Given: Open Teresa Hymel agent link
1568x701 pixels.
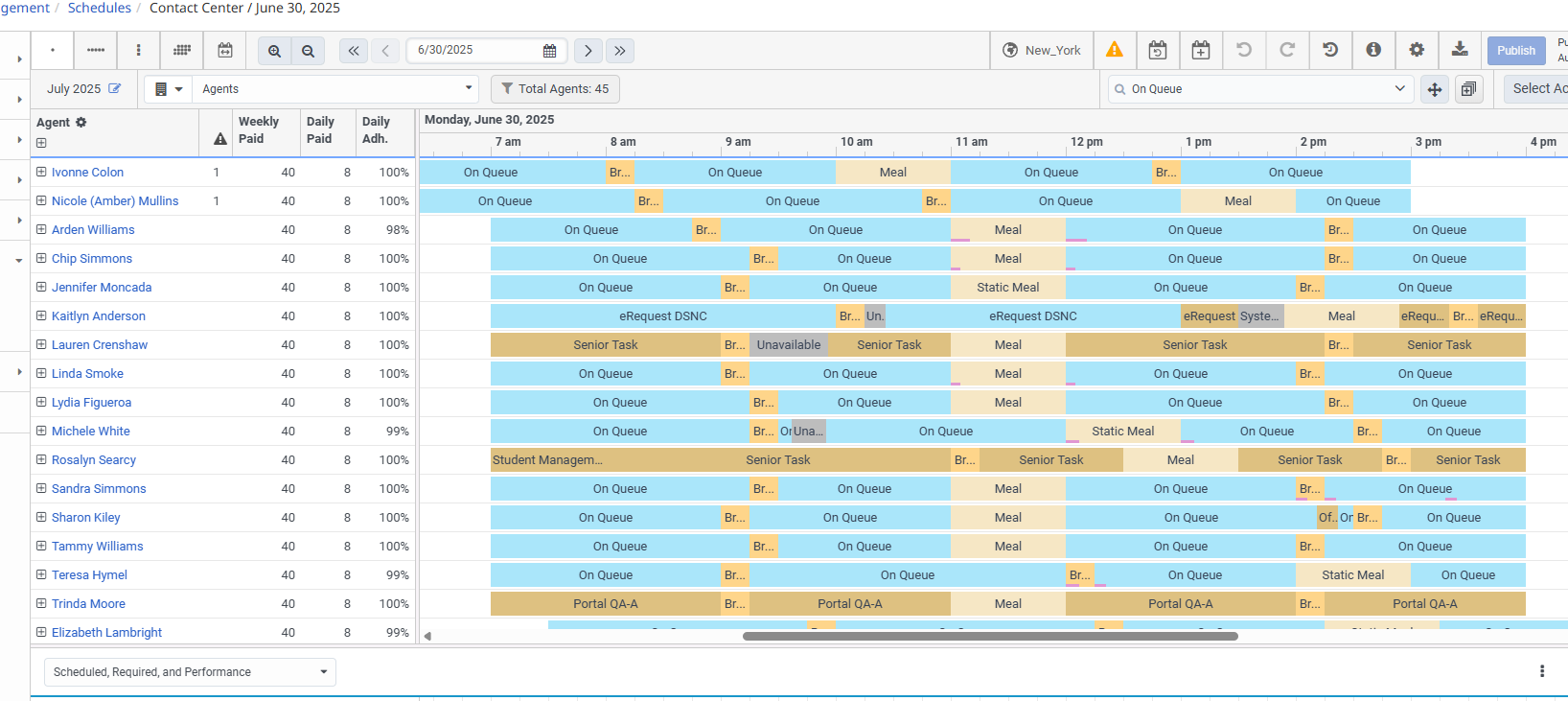Looking at the screenshot, I should pyautogui.click(x=89, y=575).
